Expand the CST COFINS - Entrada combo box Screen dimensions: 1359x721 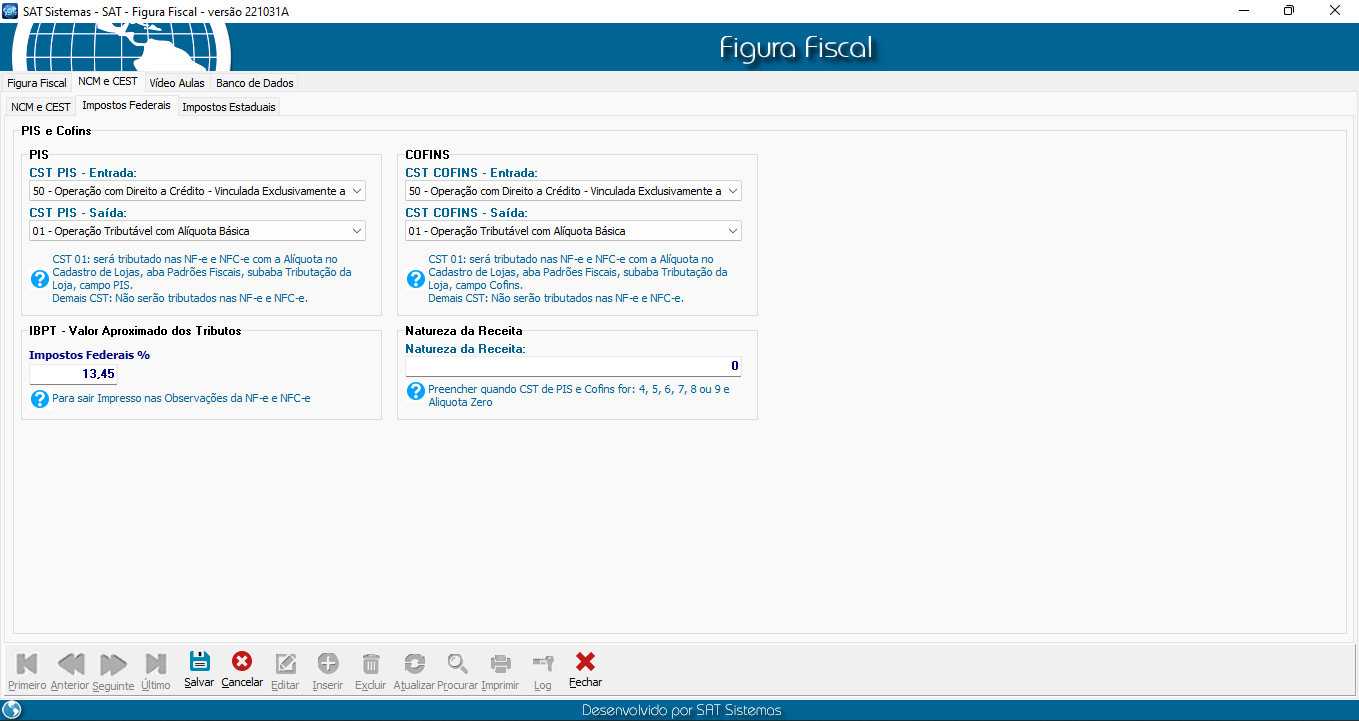[x=733, y=191]
